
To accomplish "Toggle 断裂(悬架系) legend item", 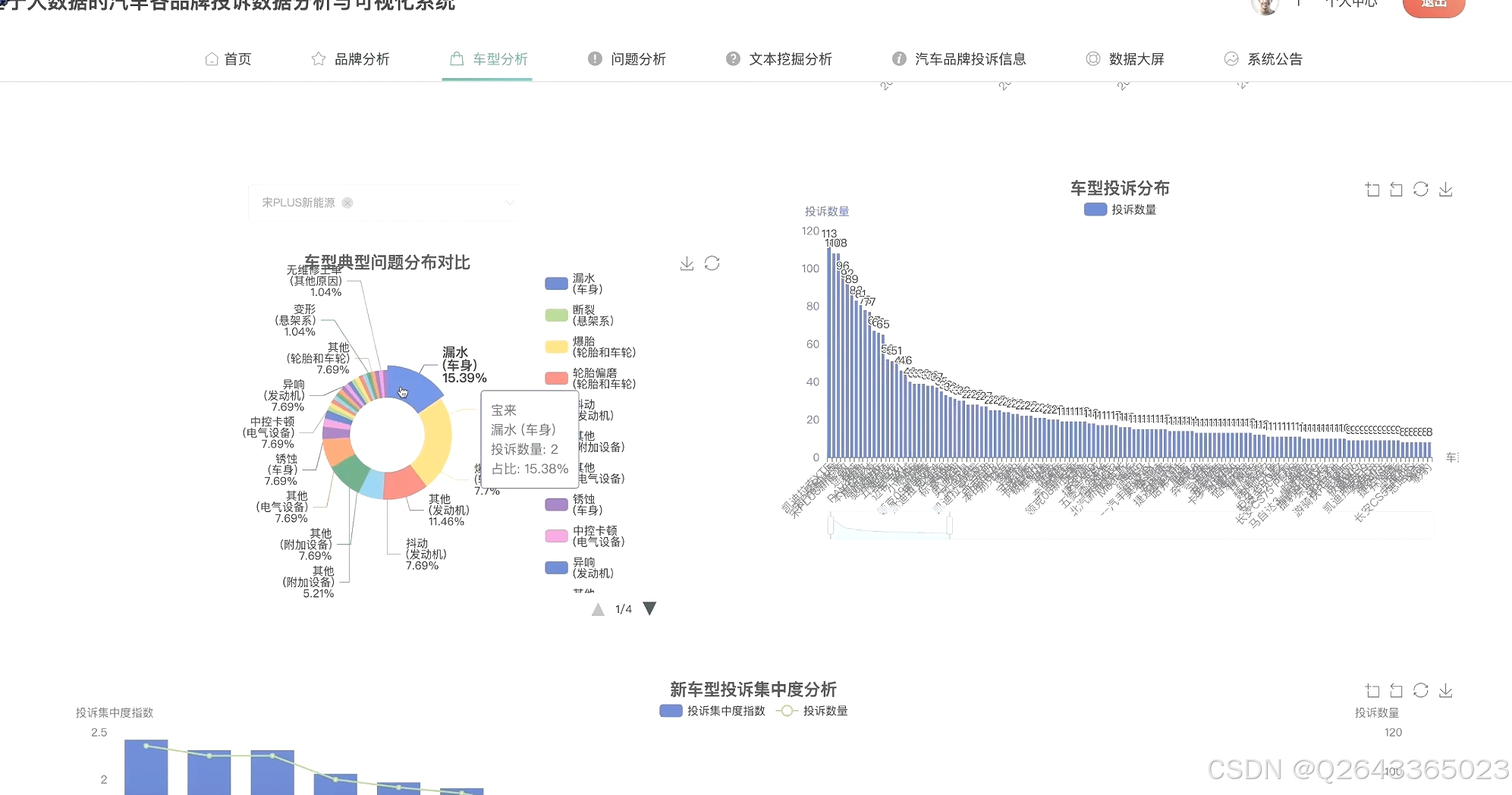I will [x=580, y=316].
